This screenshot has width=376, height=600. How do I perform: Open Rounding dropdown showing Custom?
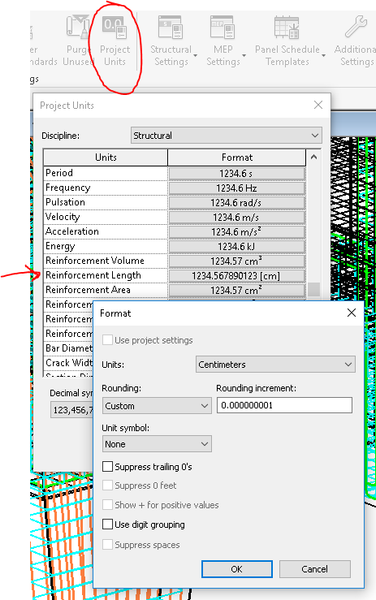point(156,406)
